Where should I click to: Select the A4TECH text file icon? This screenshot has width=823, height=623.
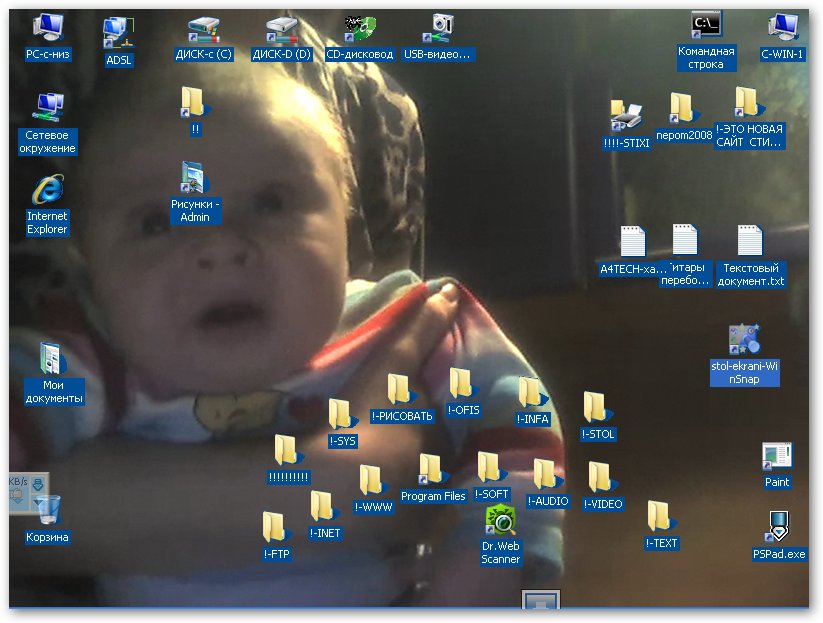[x=633, y=243]
